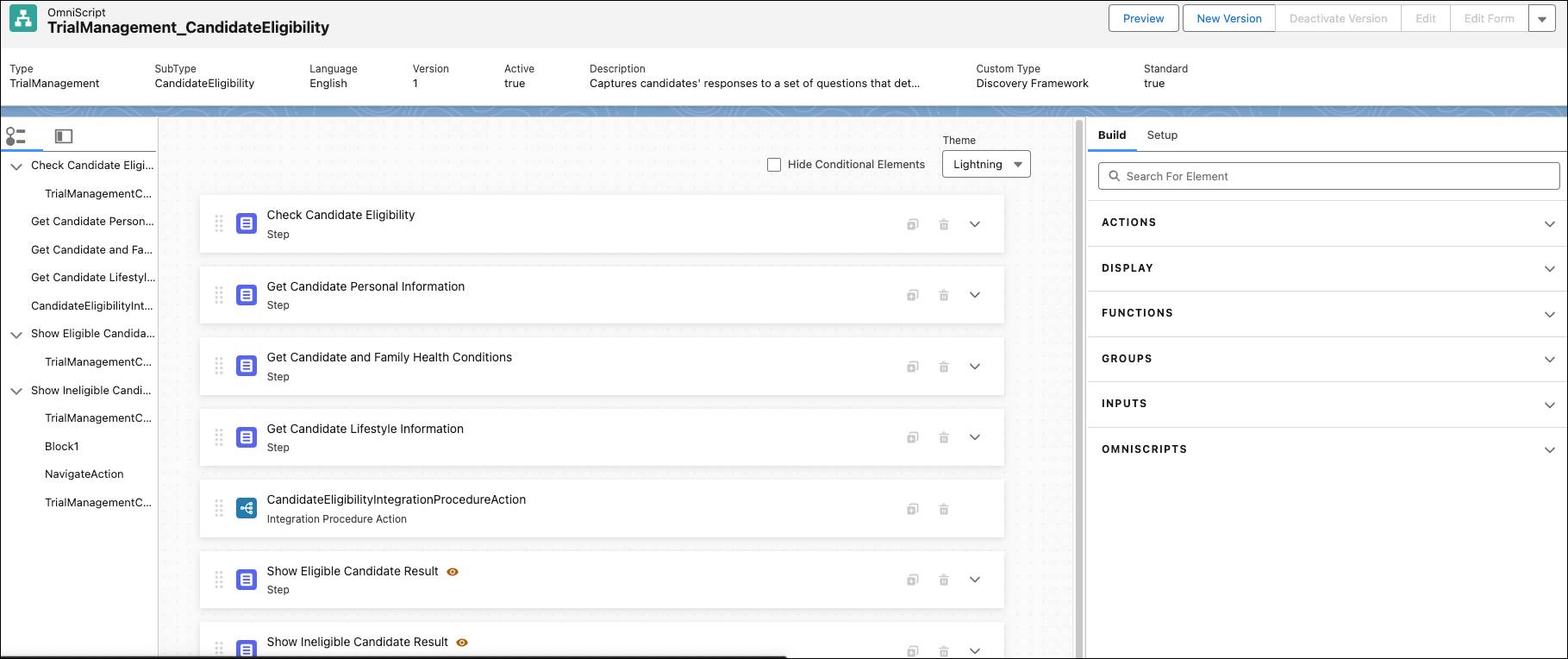Click the conditional eye icon on Show Eligible Candidate Result
The height and width of the screenshot is (659, 1568).
click(453, 572)
